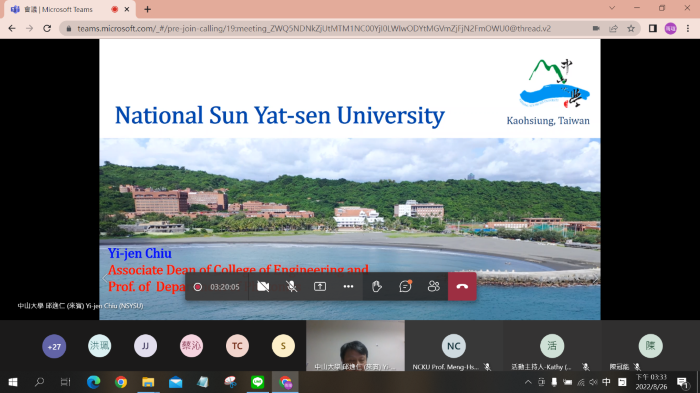This screenshot has width=700, height=393.
Task: Toggle the browser side panel
Action: click(x=653, y=28)
